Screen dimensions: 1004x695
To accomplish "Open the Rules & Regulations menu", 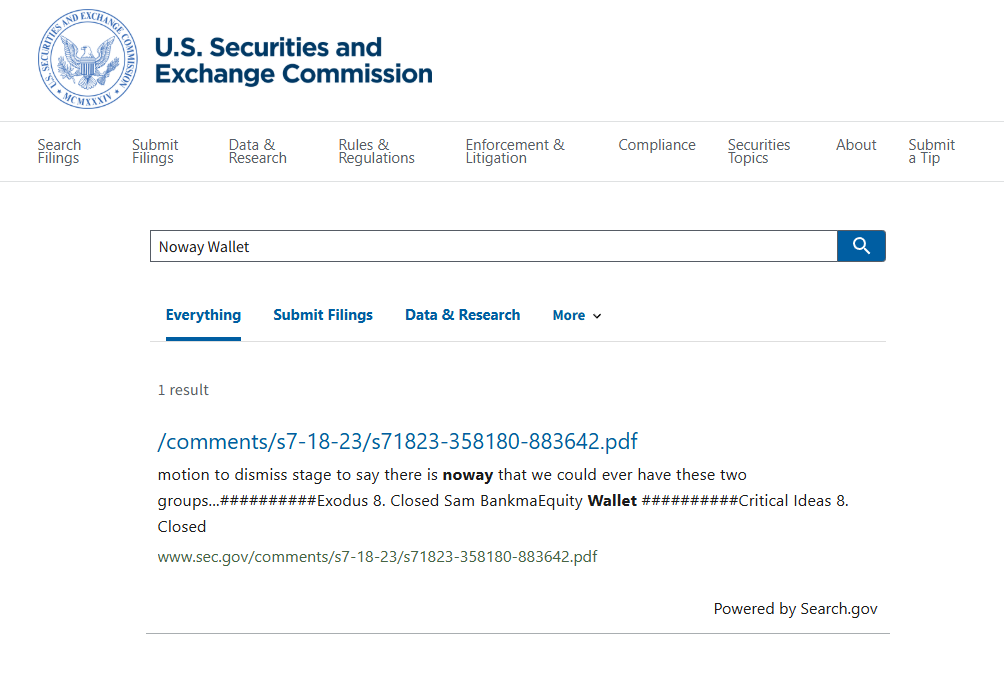I will (376, 151).
